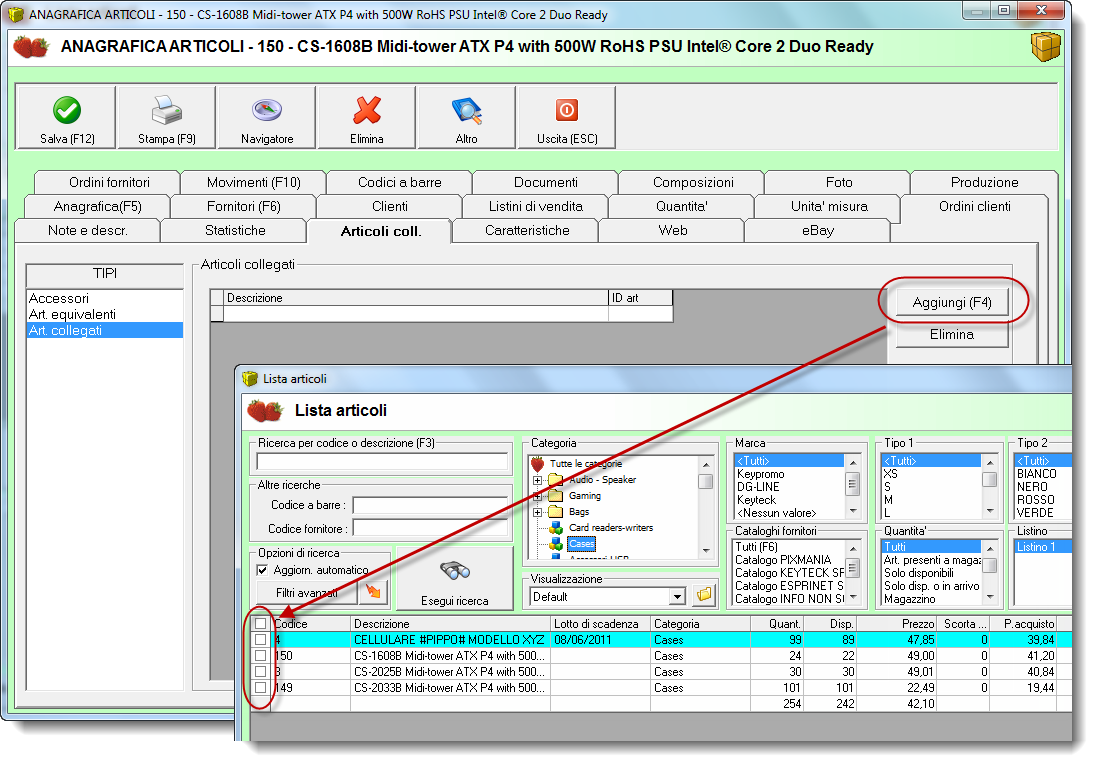
Task: Click the Filtri avanzati button
Action: tap(307, 593)
